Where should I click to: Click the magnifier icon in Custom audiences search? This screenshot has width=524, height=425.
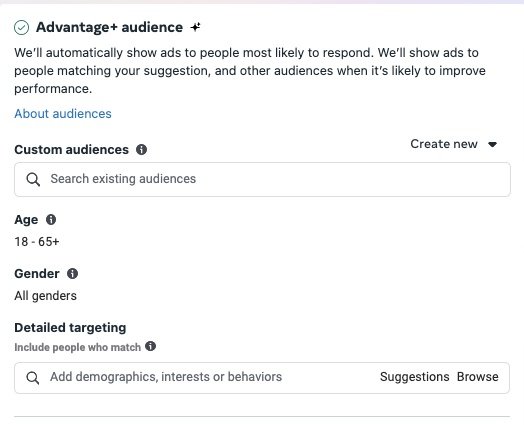click(x=33, y=179)
